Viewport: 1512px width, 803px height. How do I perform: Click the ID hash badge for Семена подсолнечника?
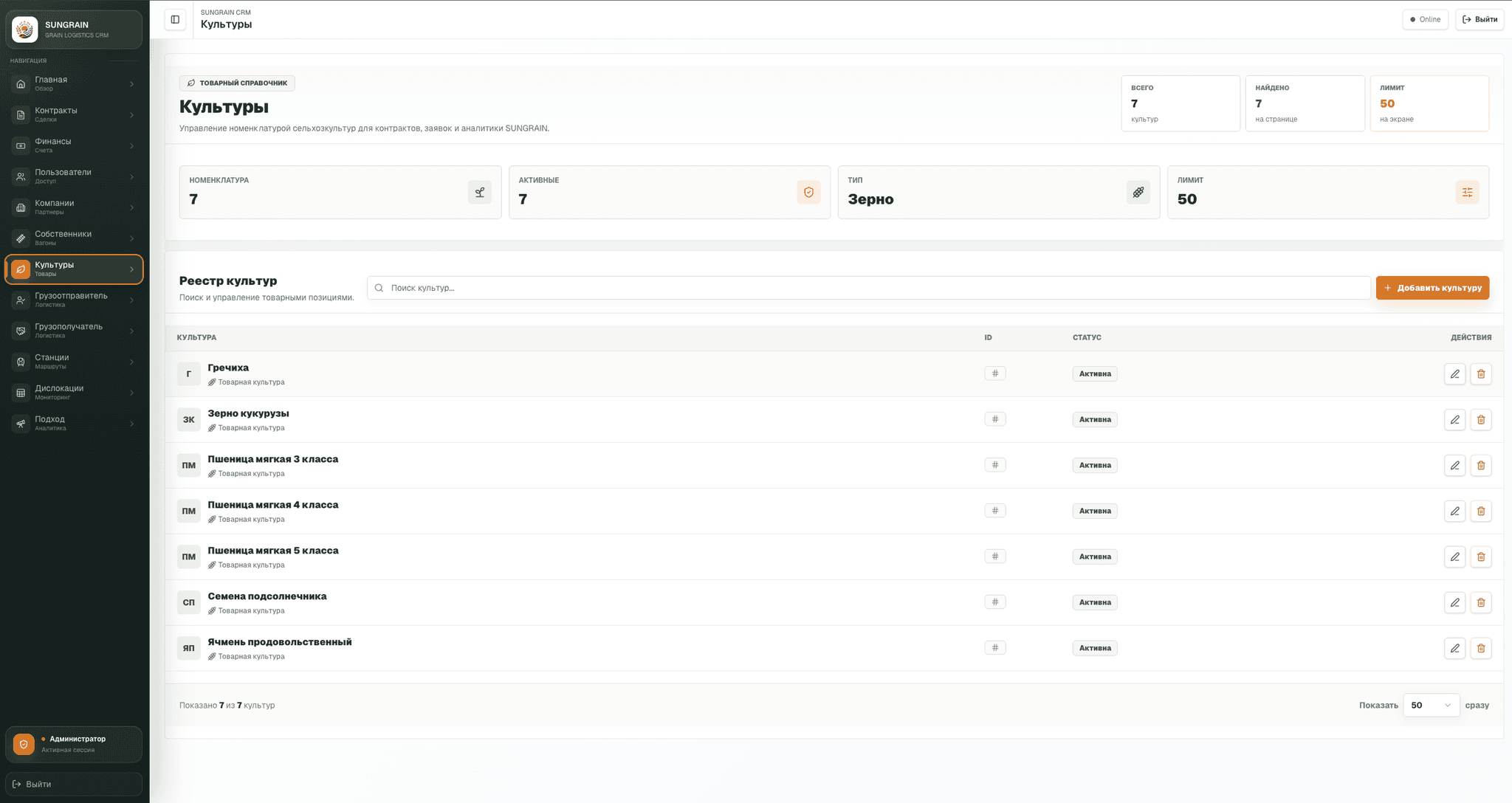[994, 602]
